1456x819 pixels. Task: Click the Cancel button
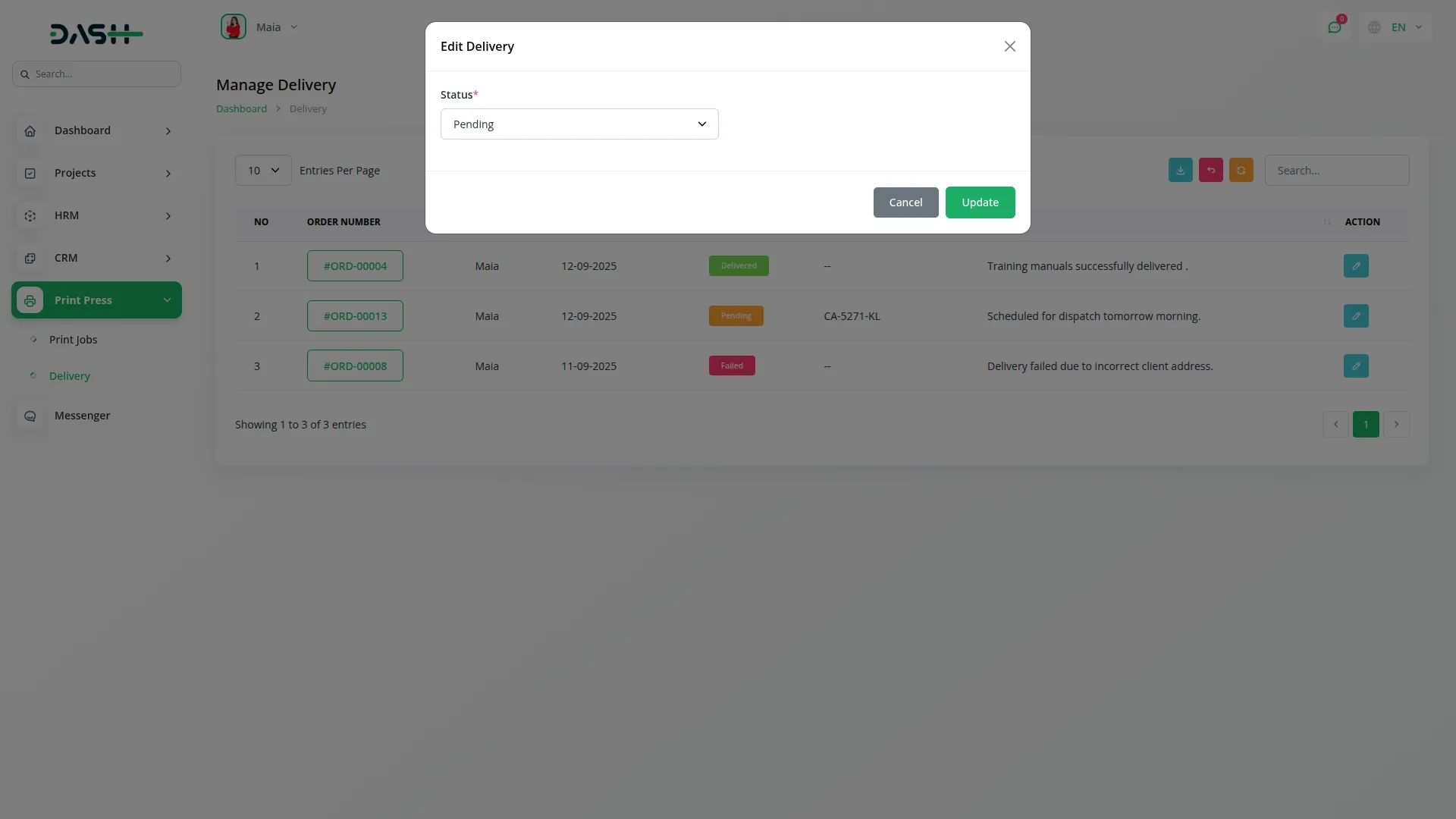coord(905,202)
